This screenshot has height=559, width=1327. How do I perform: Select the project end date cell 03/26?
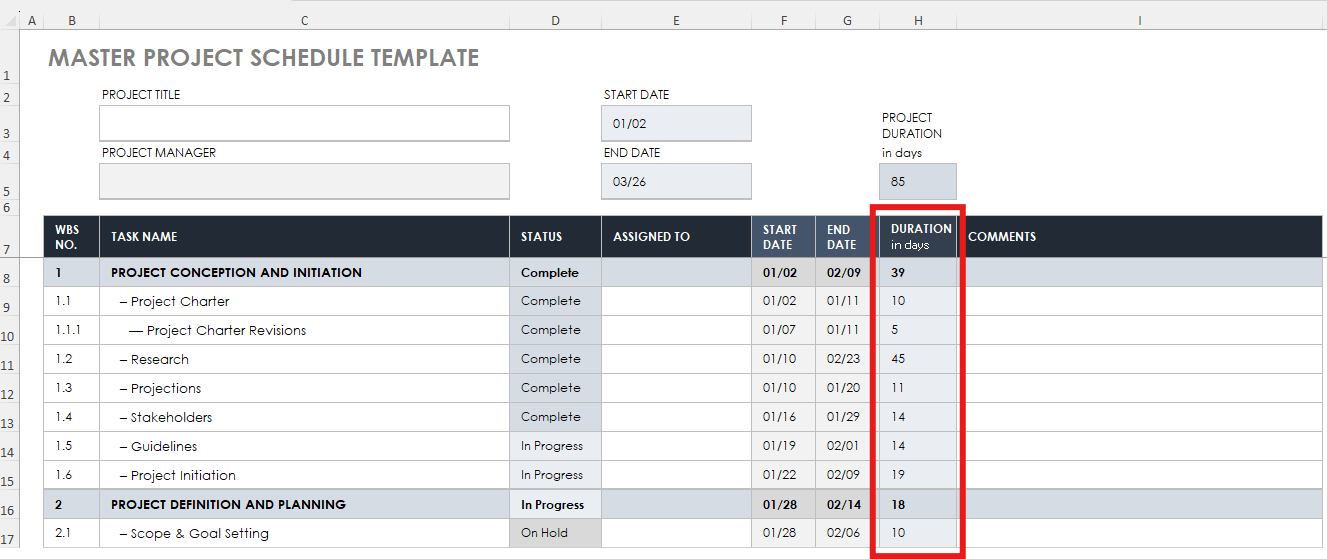click(x=676, y=181)
